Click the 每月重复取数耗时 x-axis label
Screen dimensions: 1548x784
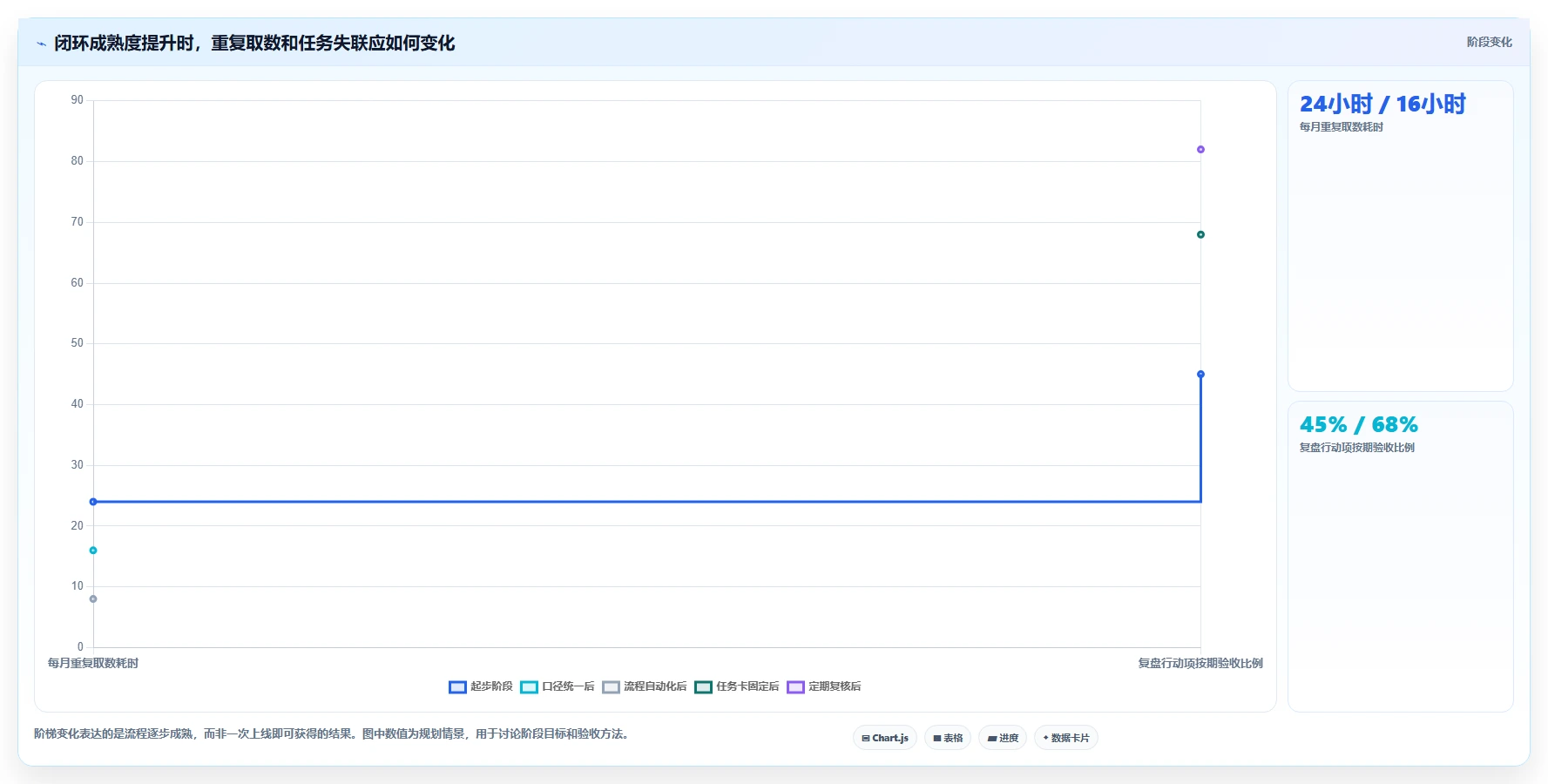pos(93,664)
